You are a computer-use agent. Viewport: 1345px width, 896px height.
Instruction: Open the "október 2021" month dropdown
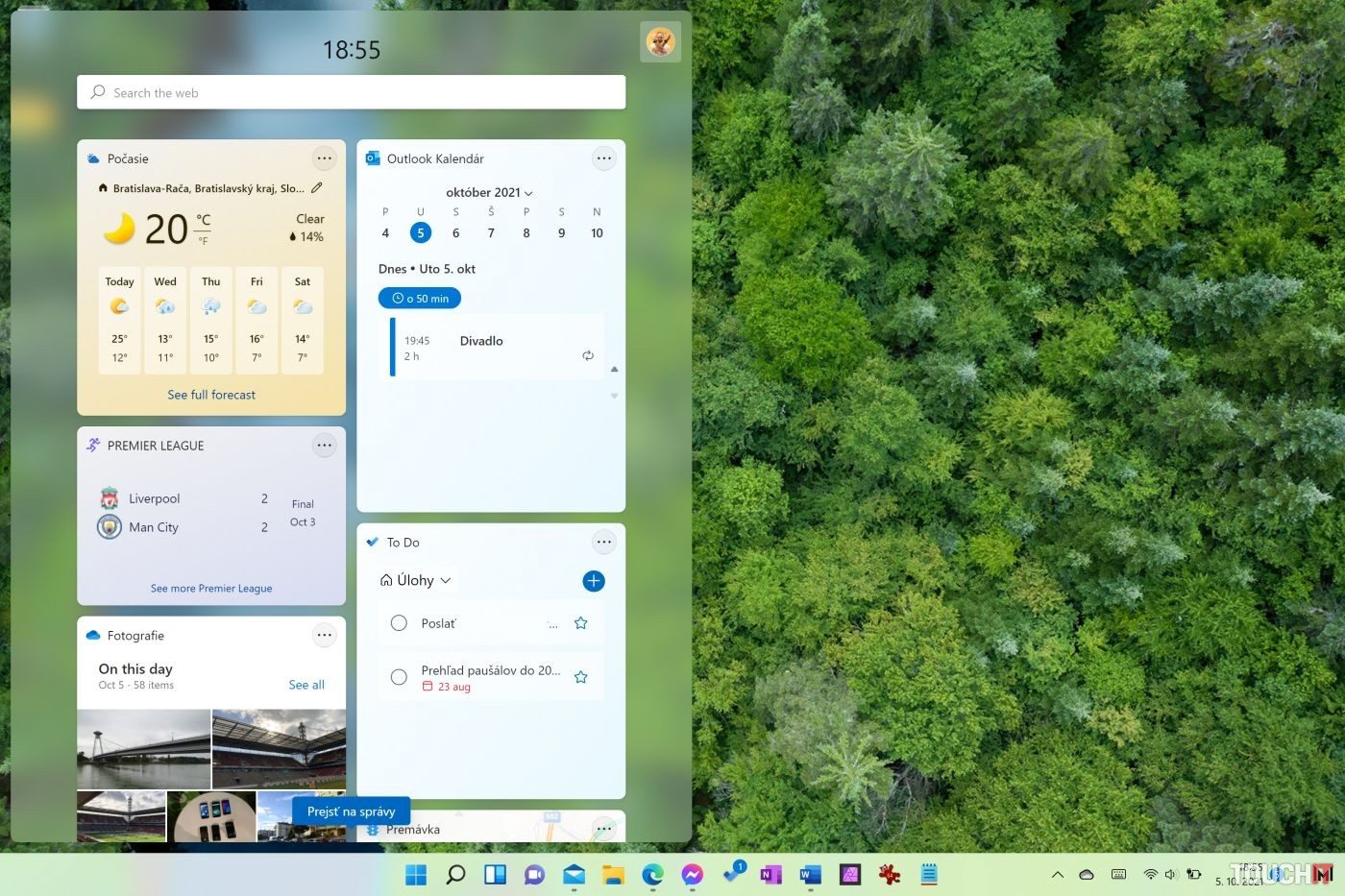click(x=489, y=192)
